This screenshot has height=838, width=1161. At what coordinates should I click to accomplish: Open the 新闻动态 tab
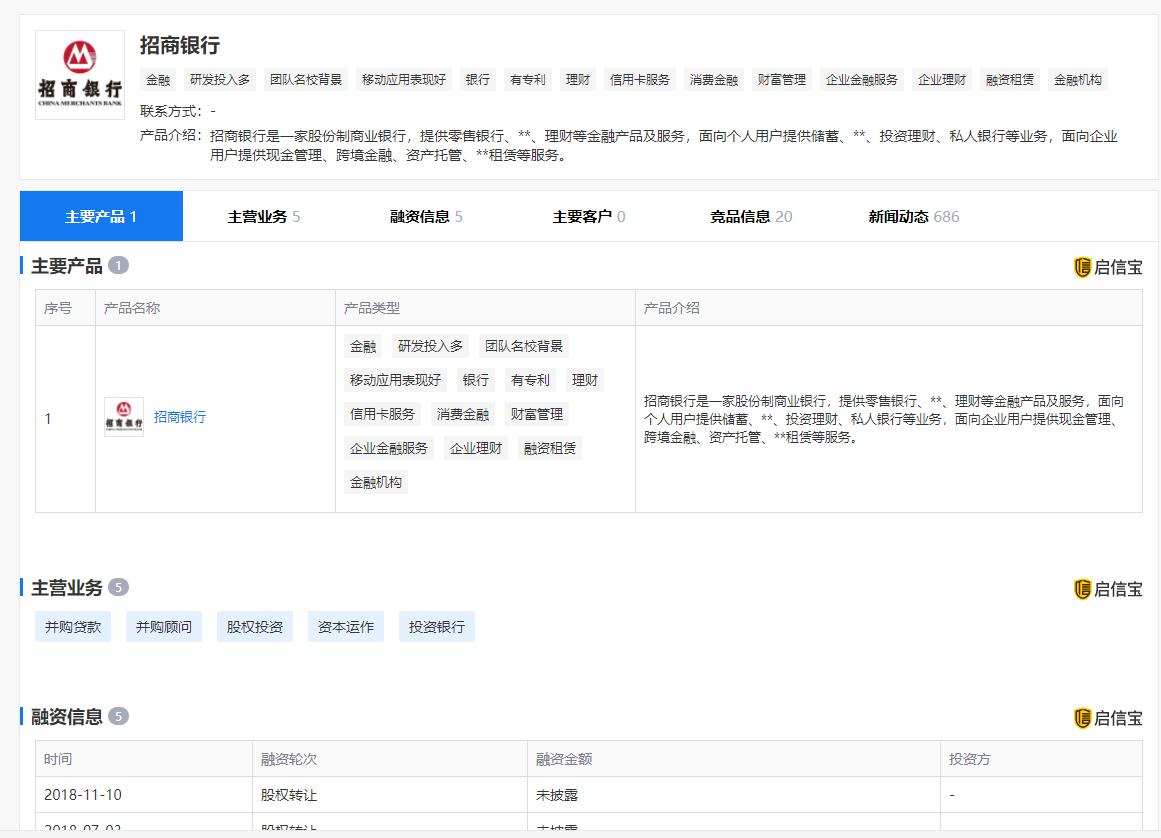point(903,215)
